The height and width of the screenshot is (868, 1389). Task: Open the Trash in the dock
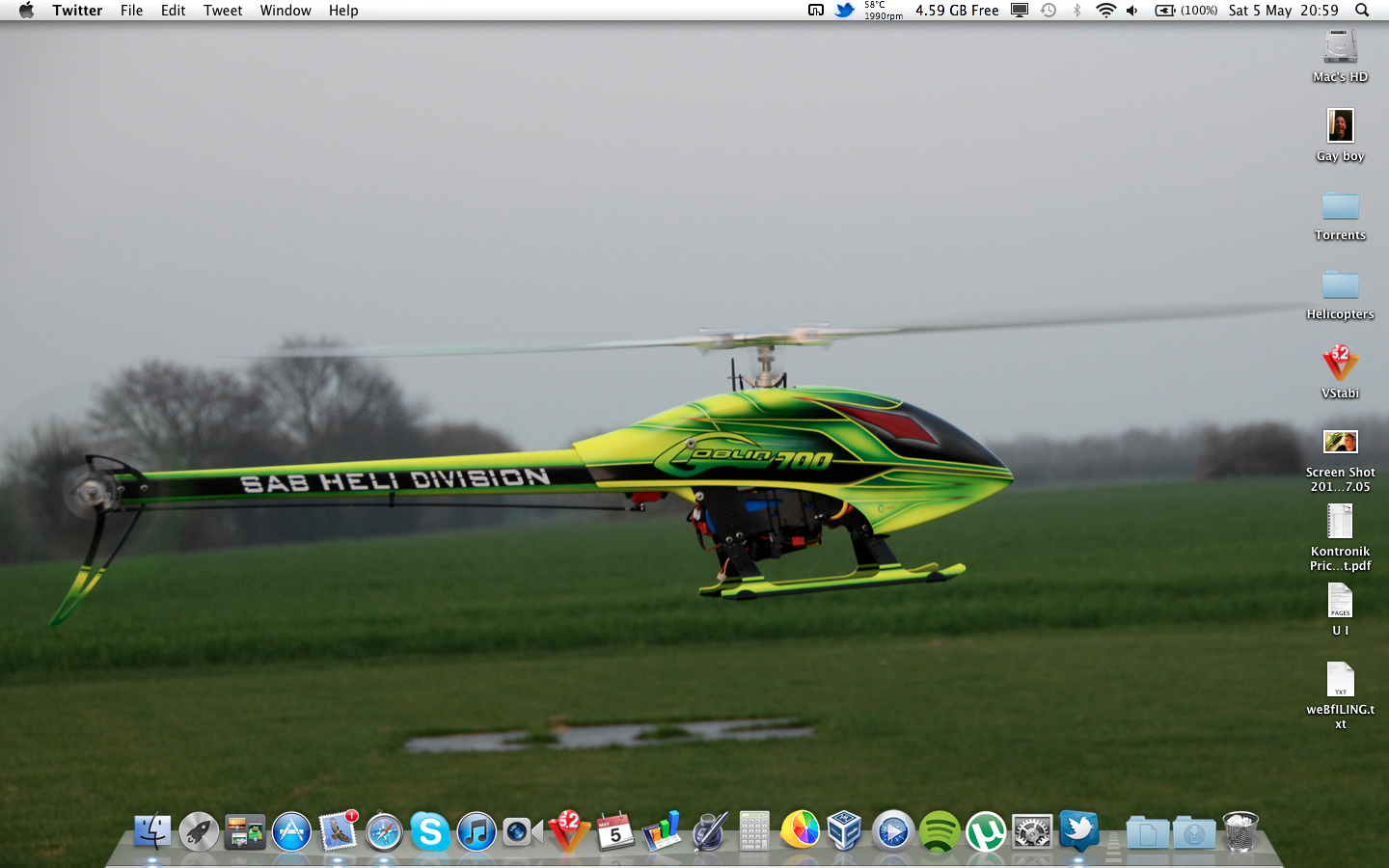click(1240, 831)
